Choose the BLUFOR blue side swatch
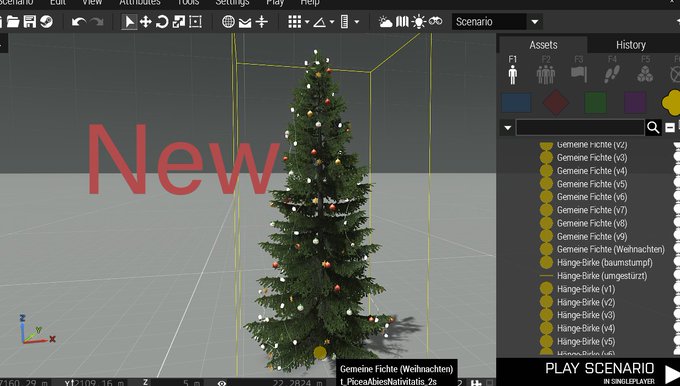The height and width of the screenshot is (386, 680). coord(516,103)
